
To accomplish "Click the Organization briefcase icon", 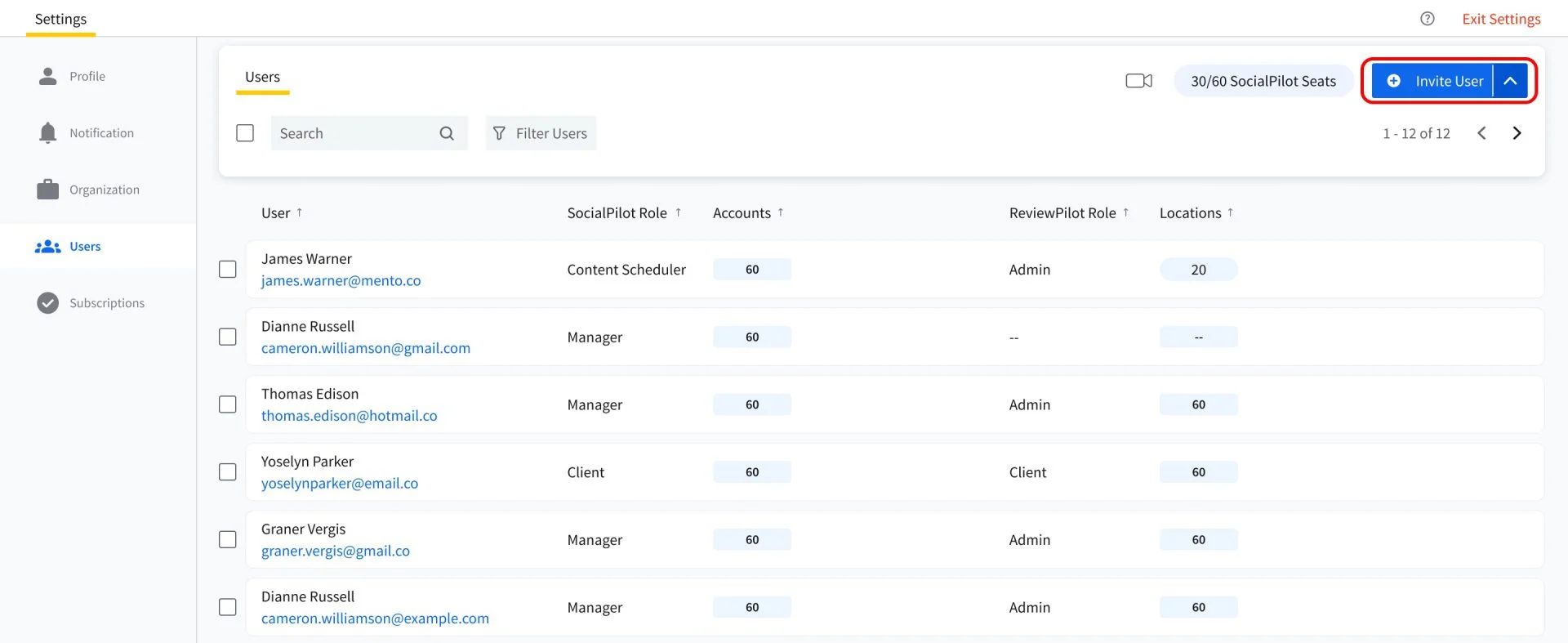I will point(48,189).
